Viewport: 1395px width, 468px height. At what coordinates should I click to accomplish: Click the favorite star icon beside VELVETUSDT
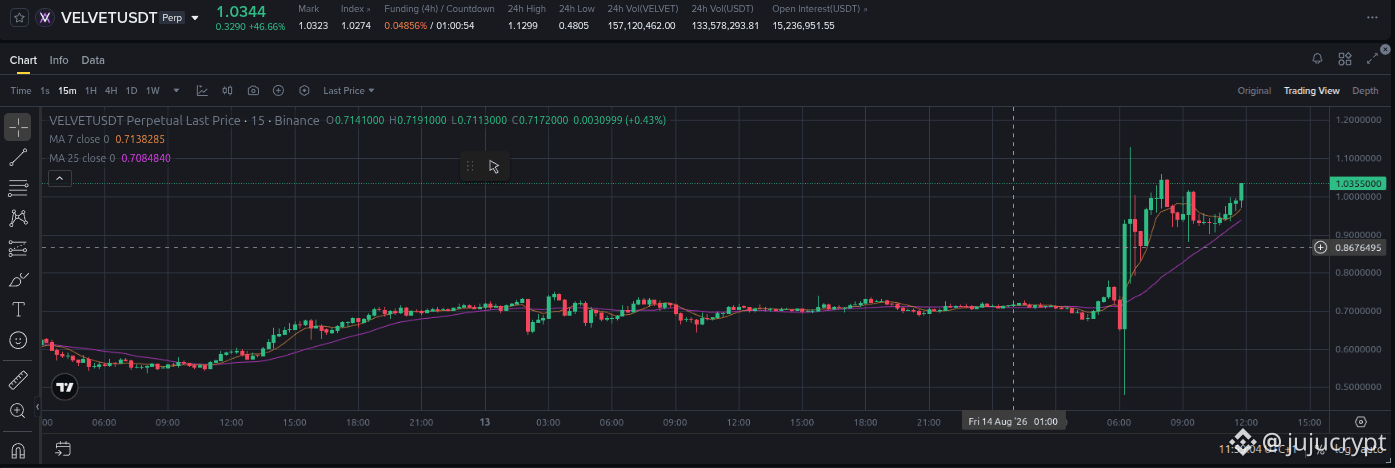click(x=20, y=18)
